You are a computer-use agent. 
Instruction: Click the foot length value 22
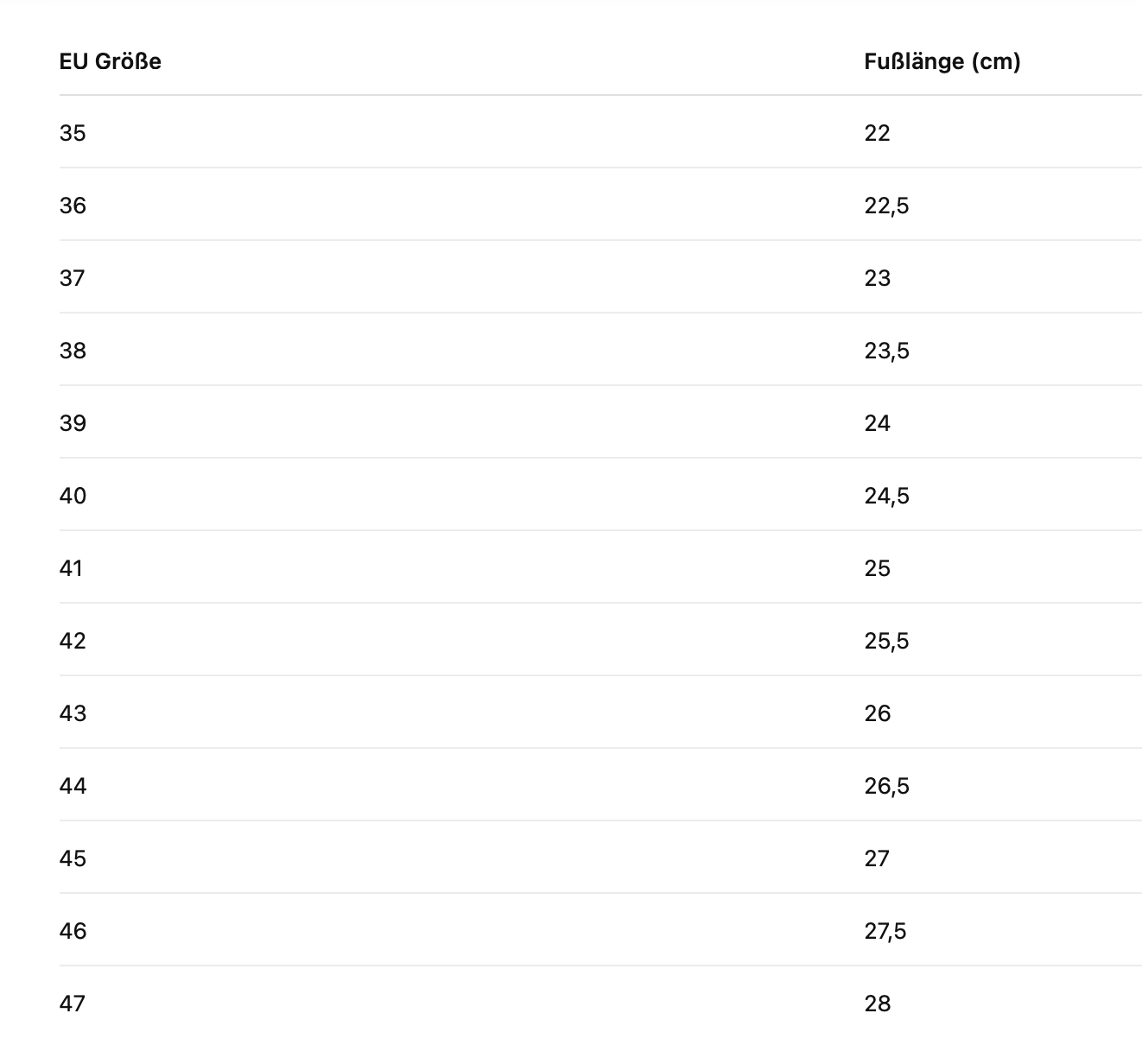click(x=877, y=133)
